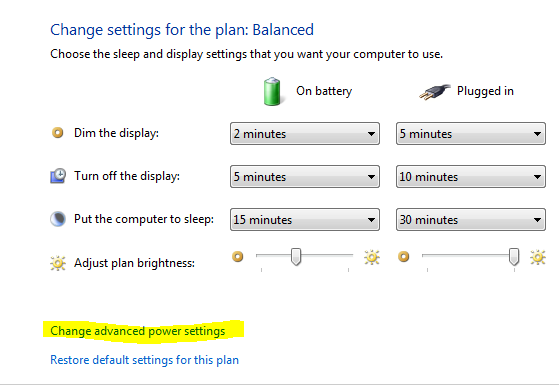This screenshot has height=386, width=559.
Task: Click the Dim the display icon
Action: click(x=57, y=133)
